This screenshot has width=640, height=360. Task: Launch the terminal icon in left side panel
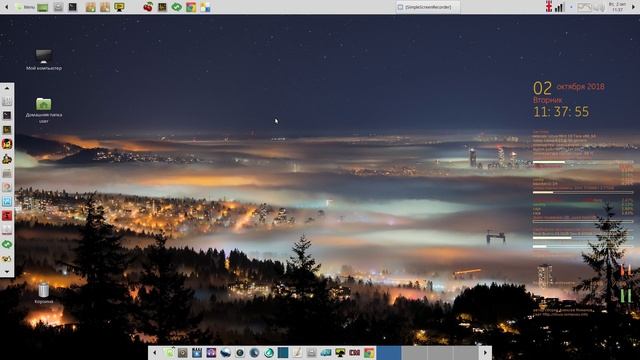tap(7, 116)
